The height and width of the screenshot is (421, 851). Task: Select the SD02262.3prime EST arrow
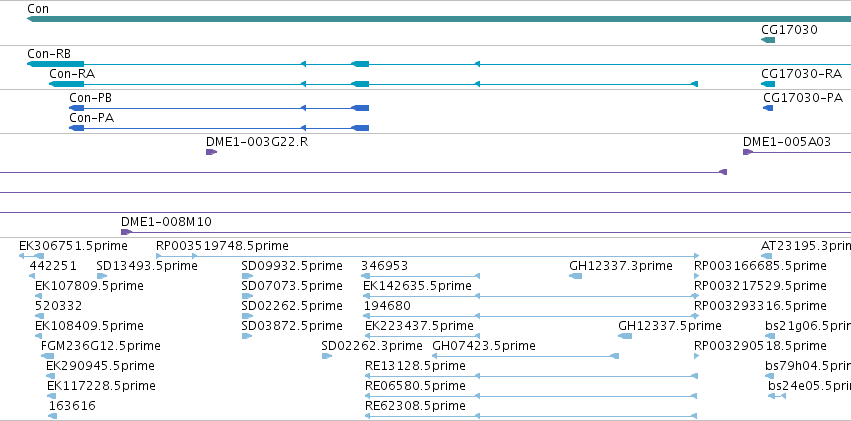click(326, 356)
